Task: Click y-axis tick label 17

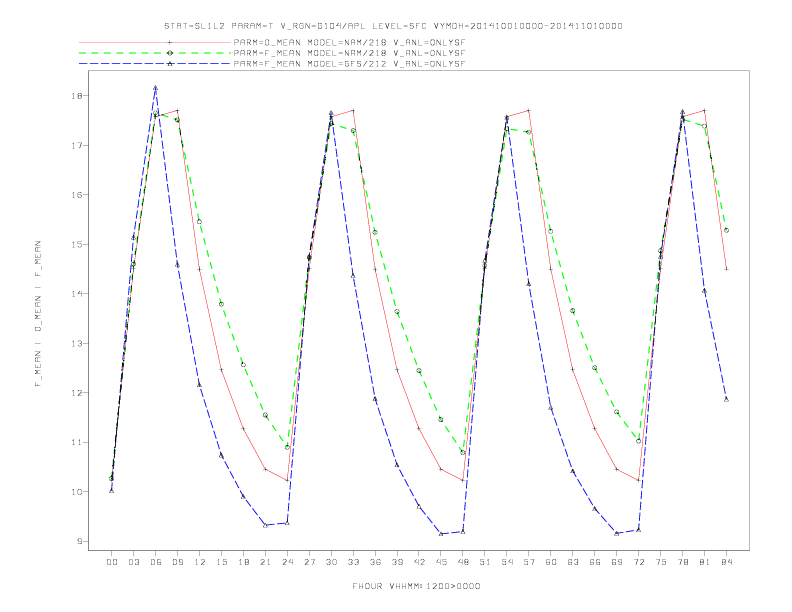Action: coord(77,145)
